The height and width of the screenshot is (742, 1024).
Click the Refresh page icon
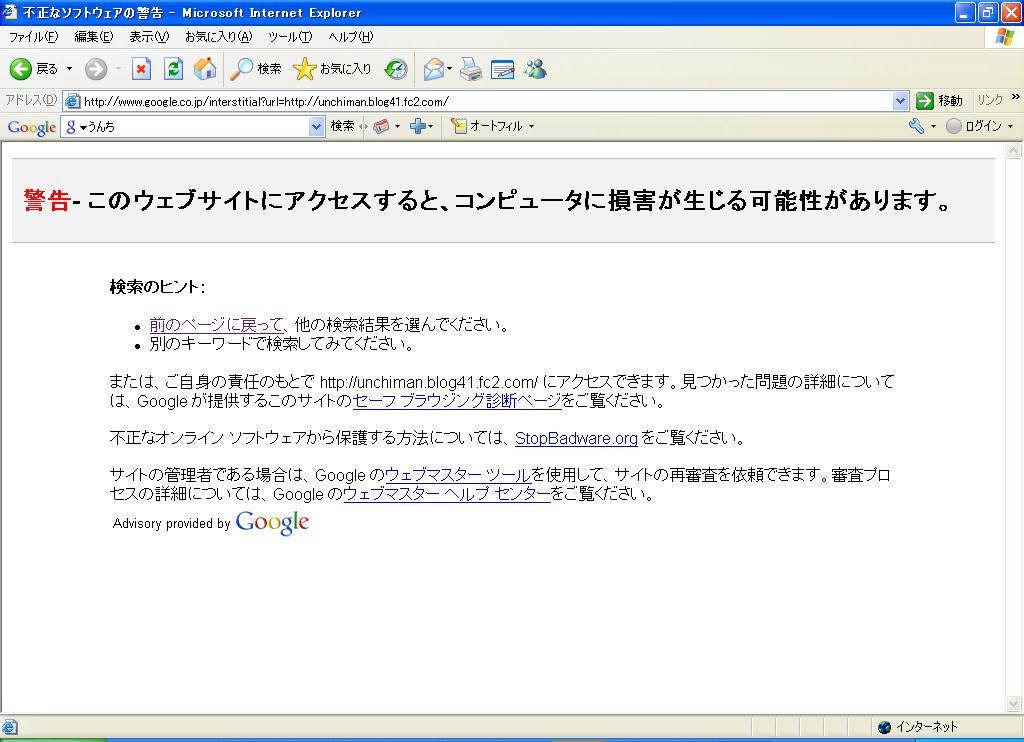tap(173, 69)
